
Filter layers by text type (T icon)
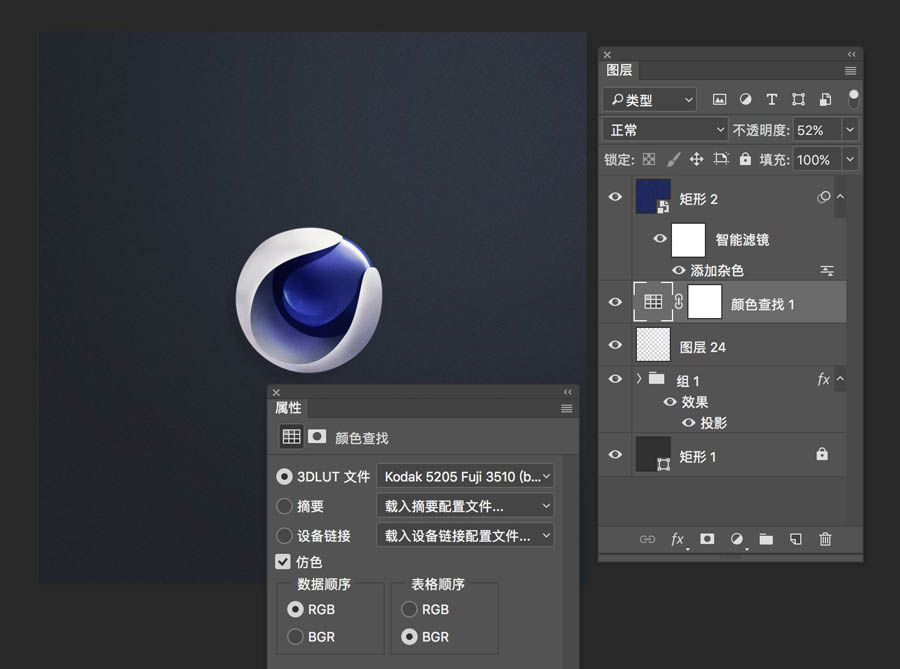[x=771, y=100]
